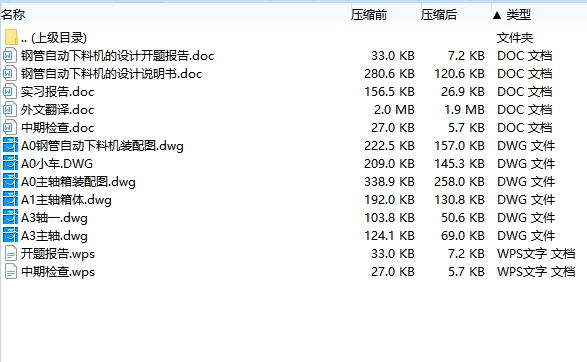The image size is (587, 362).
Task: Select file A3轴一.dwg
Action: pos(54,217)
